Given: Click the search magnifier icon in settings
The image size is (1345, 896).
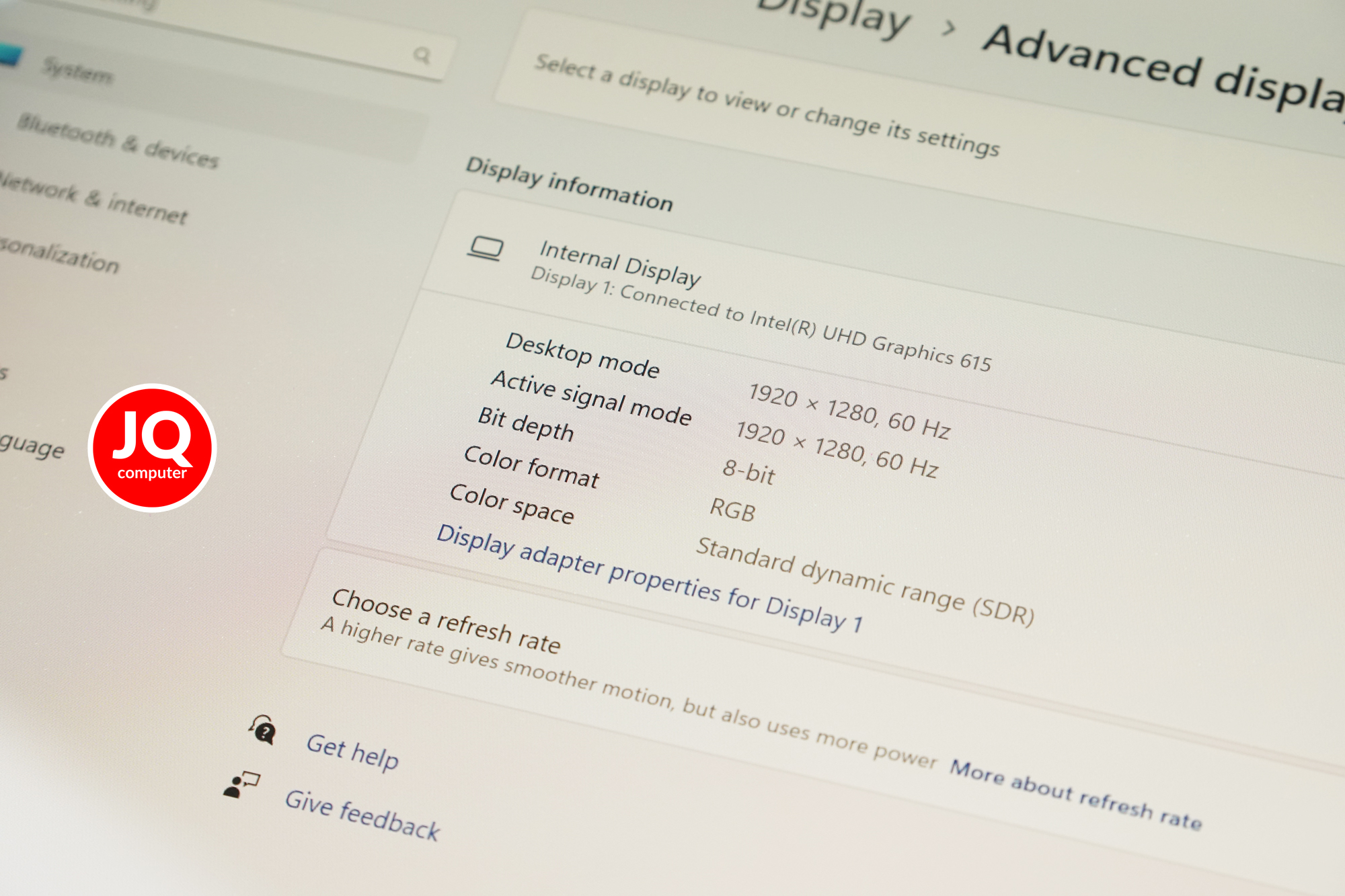Looking at the screenshot, I should point(422,54).
